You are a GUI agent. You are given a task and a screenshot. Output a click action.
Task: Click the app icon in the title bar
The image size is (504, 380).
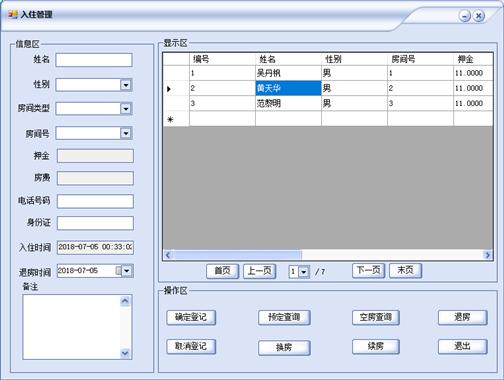[13, 14]
